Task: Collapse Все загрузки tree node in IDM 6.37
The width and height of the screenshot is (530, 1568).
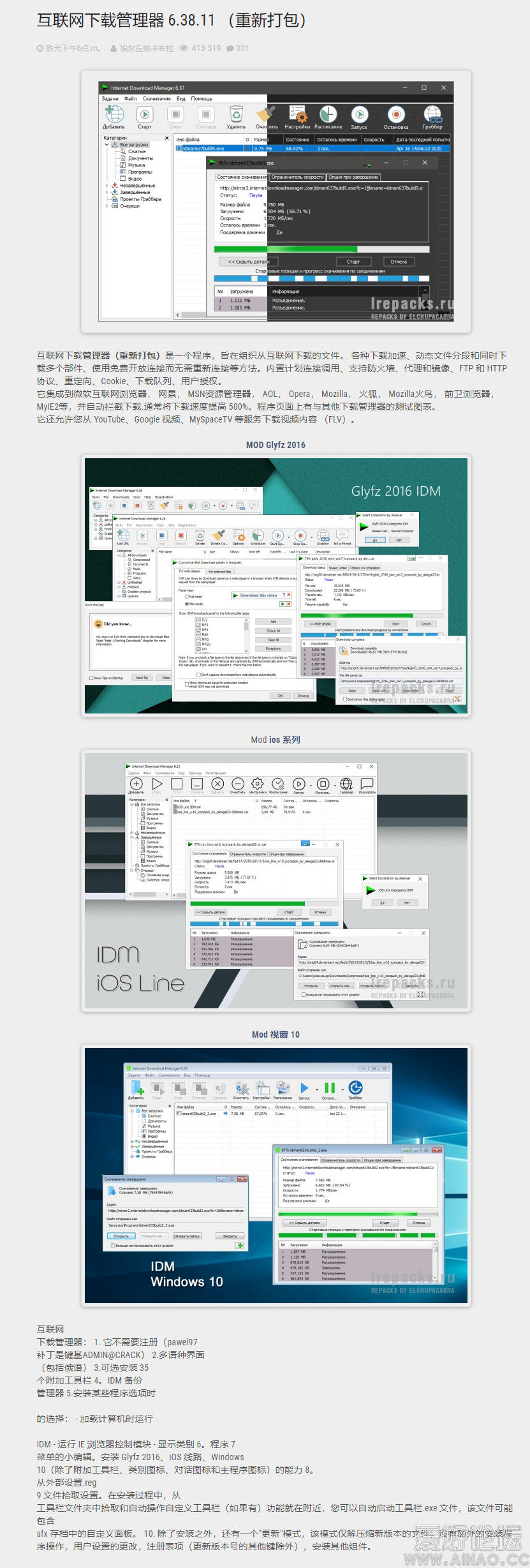Action: (x=107, y=145)
